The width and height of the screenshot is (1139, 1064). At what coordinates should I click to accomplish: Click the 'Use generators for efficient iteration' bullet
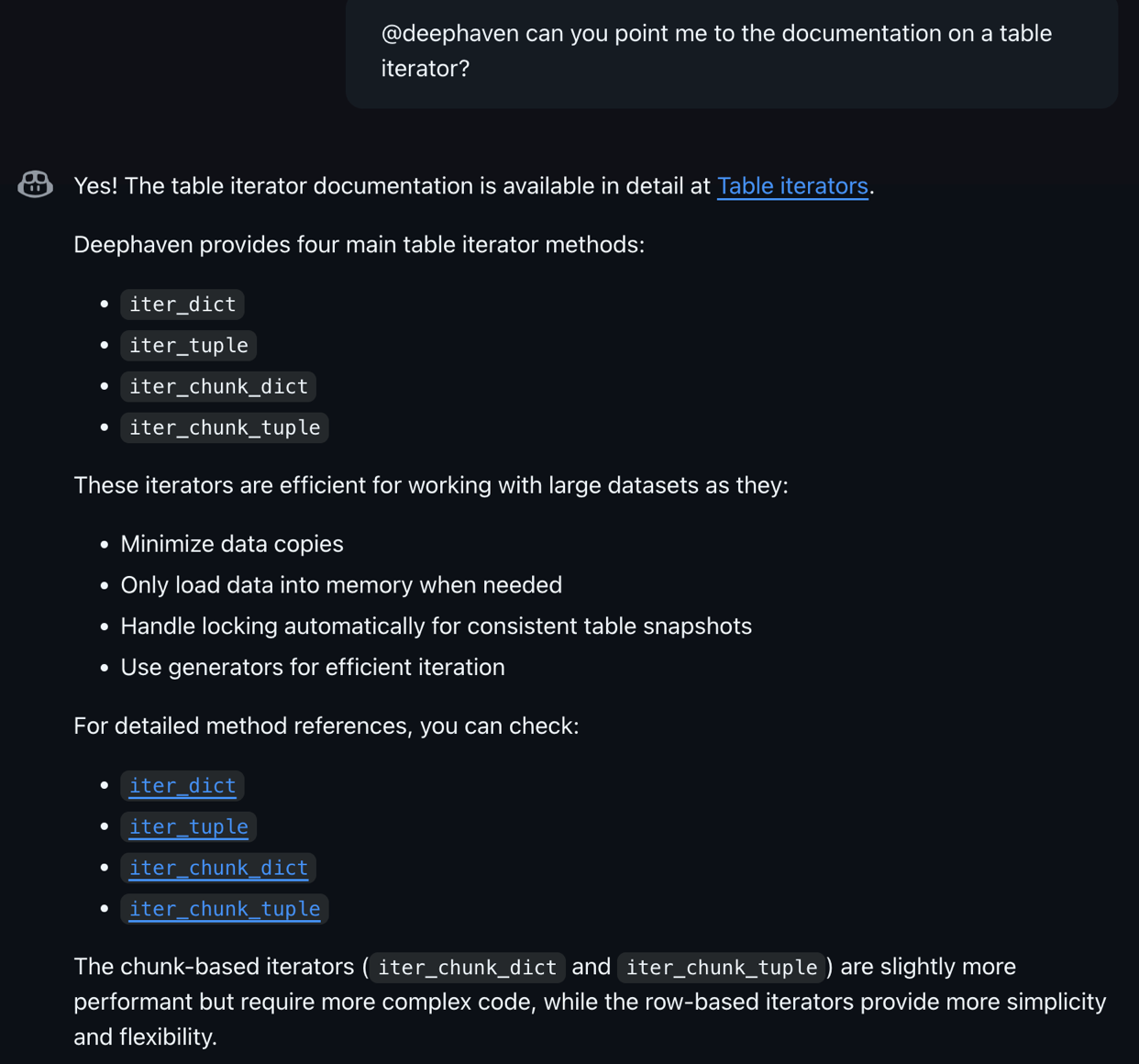pos(312,667)
